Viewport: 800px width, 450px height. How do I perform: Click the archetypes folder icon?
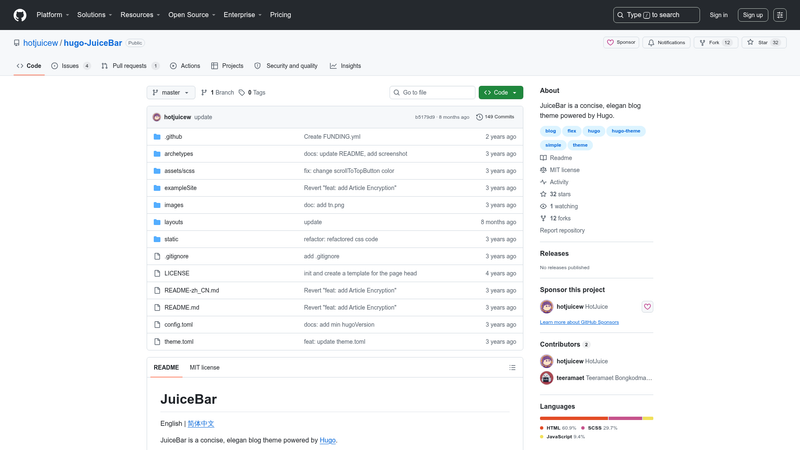[157, 154]
